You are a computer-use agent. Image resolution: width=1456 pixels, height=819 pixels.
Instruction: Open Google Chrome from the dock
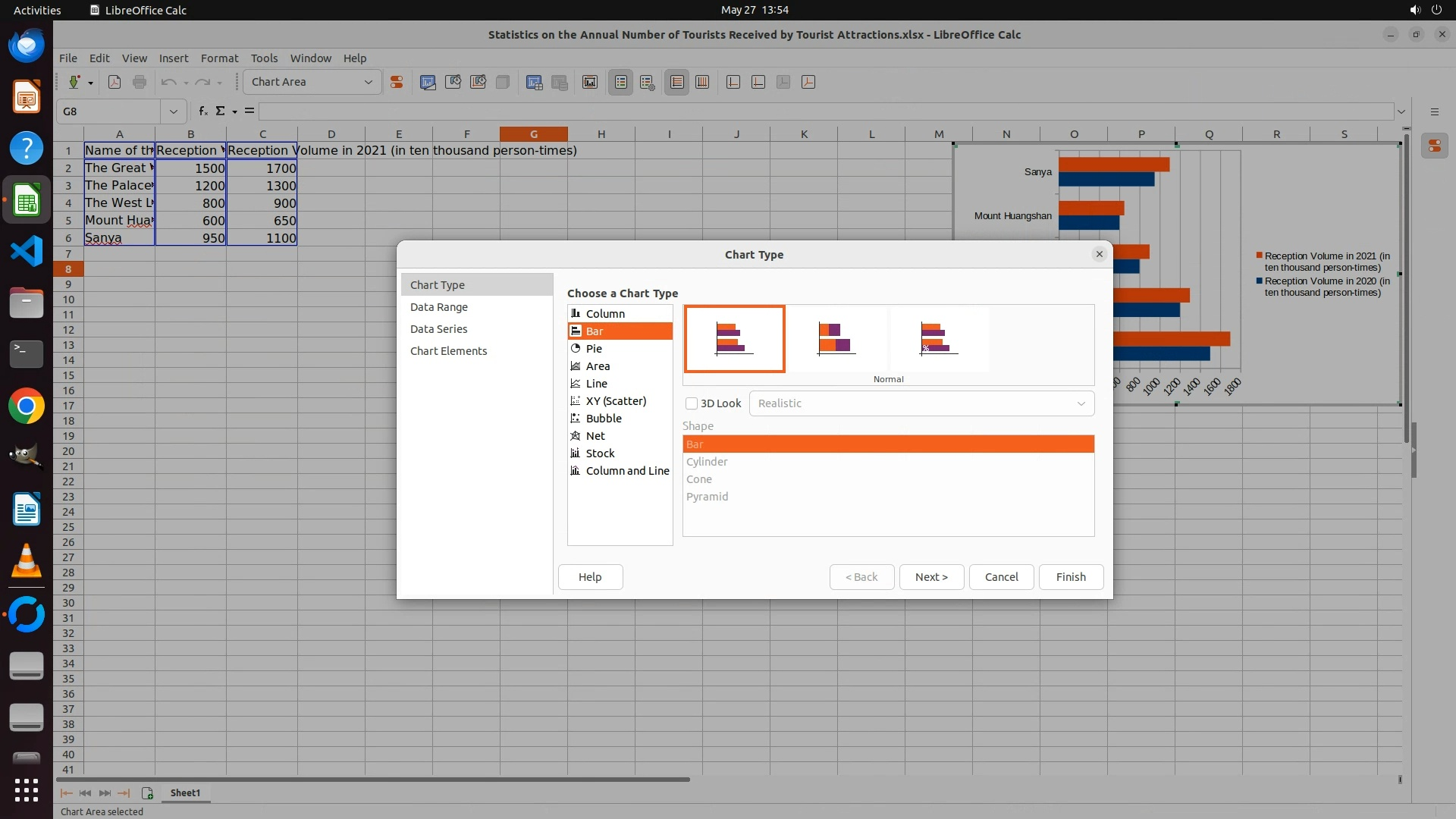click(x=27, y=406)
